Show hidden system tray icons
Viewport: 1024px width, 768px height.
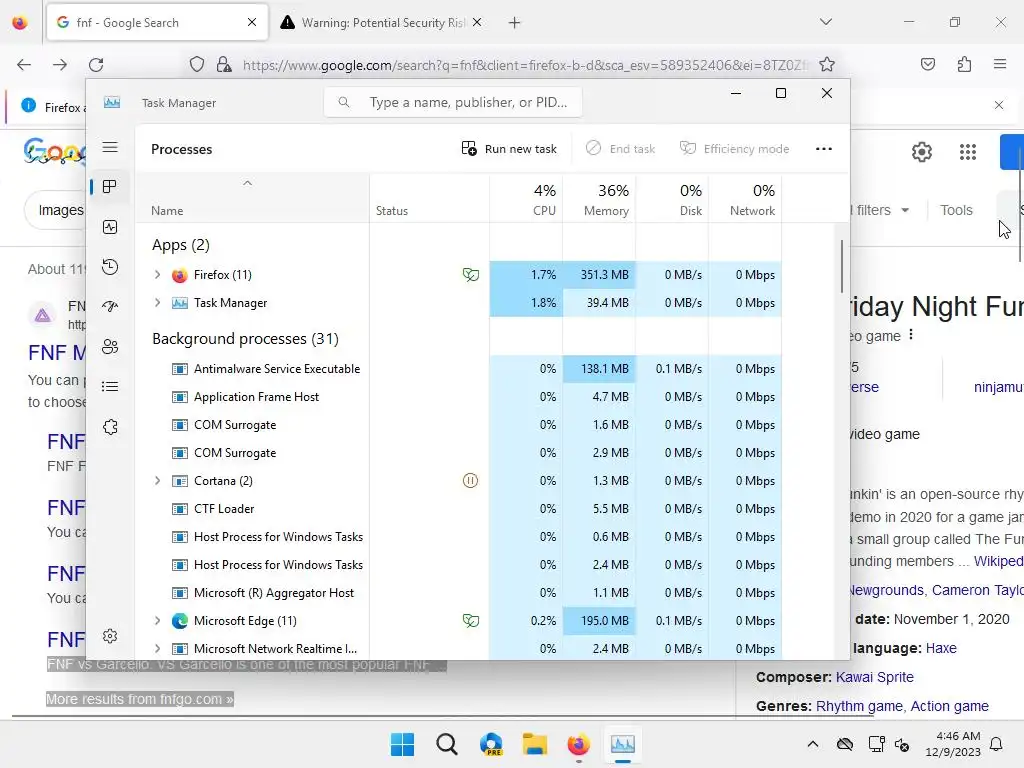(812, 744)
